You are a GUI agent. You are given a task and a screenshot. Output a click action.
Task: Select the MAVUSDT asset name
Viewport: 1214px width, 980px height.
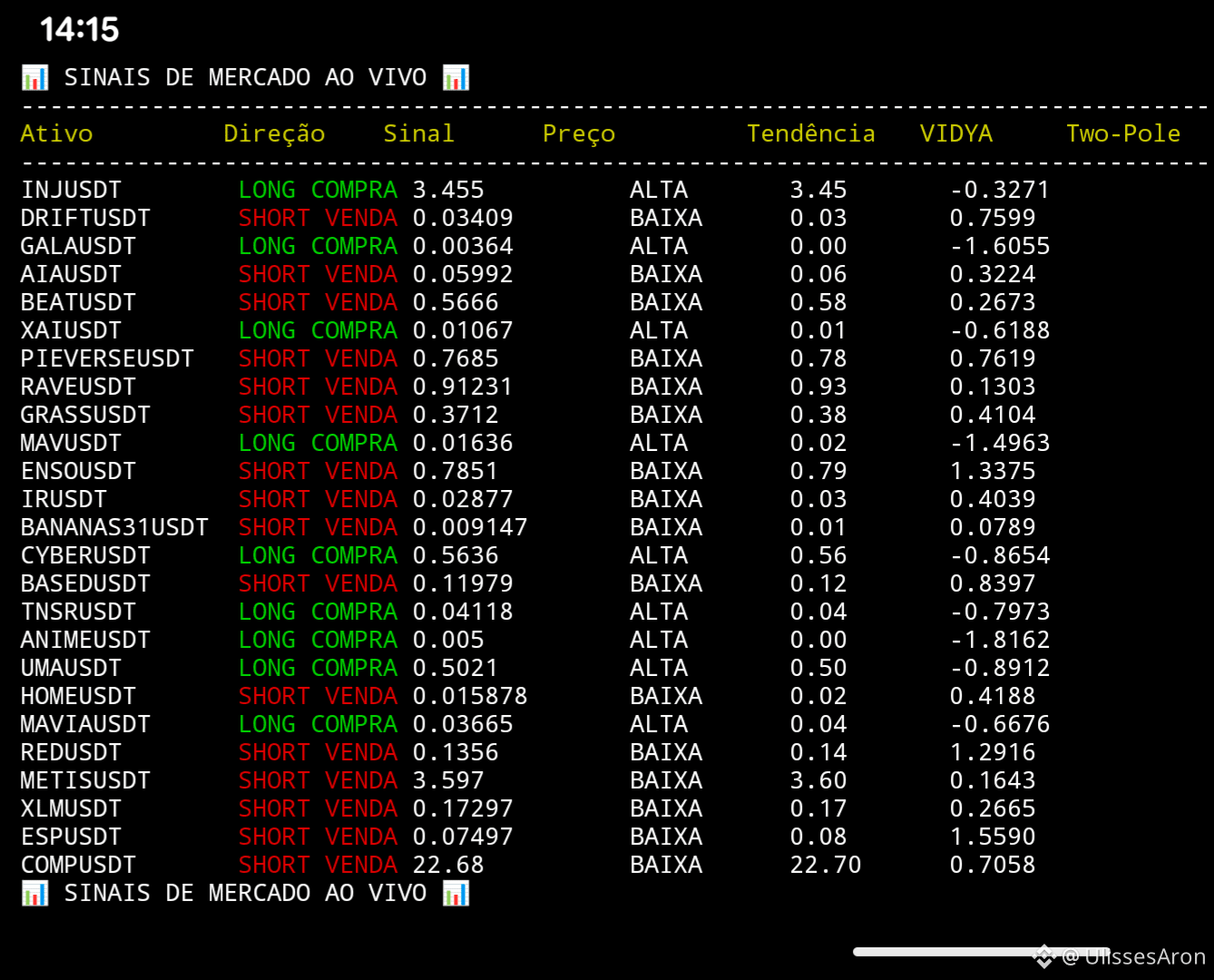71,443
